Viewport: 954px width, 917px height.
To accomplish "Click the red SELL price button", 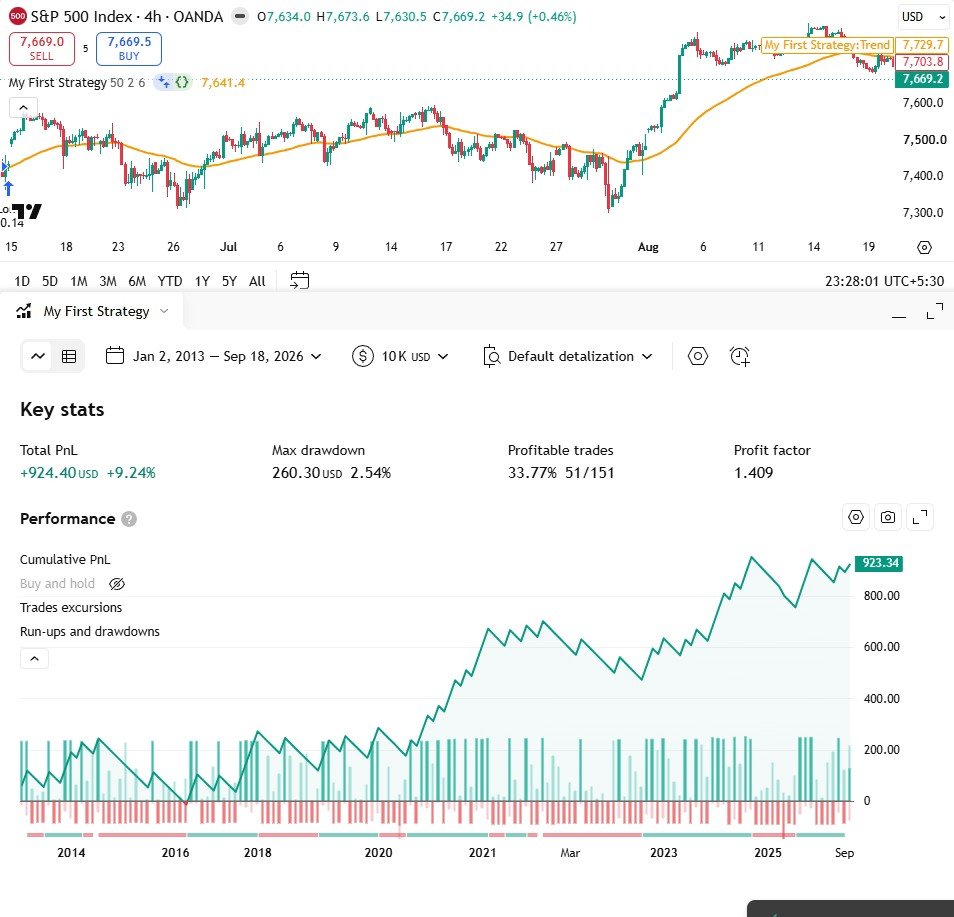I will pos(42,49).
